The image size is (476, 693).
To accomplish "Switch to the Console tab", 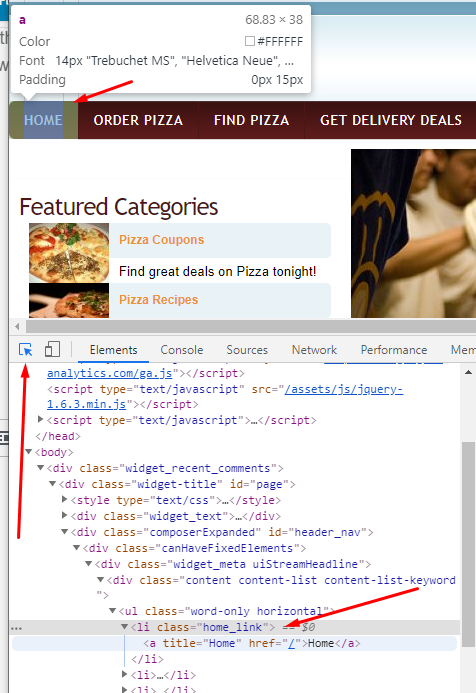I will [182, 350].
